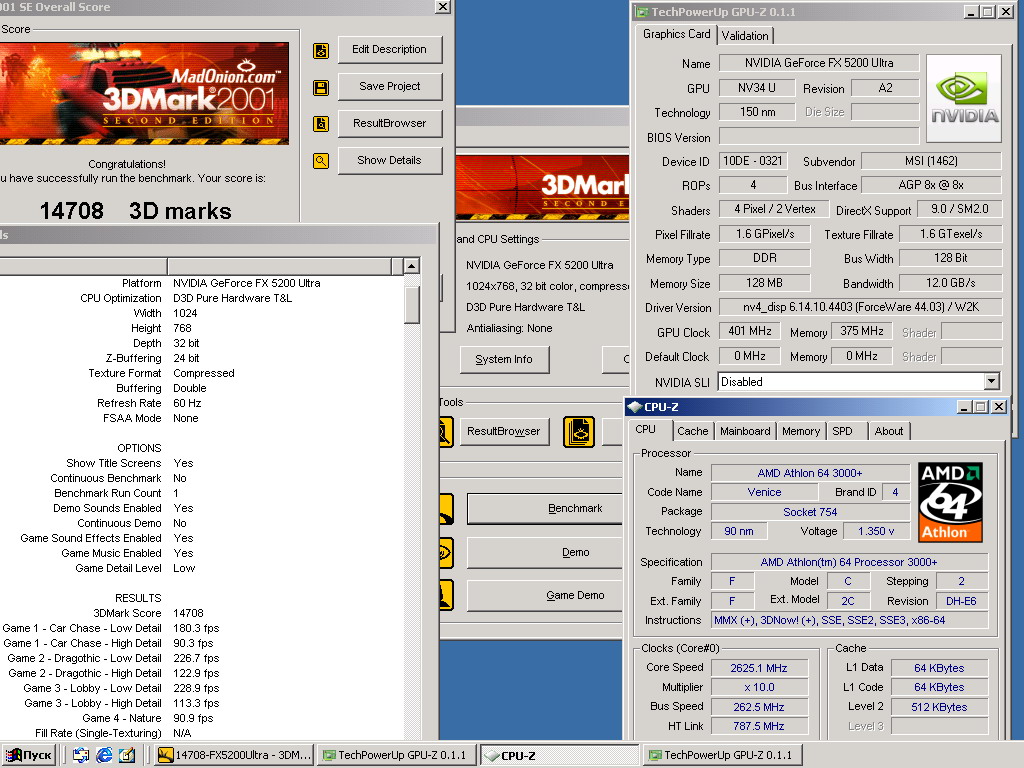The width and height of the screenshot is (1024, 768).
Task: Click the System Info button
Action: [504, 360]
